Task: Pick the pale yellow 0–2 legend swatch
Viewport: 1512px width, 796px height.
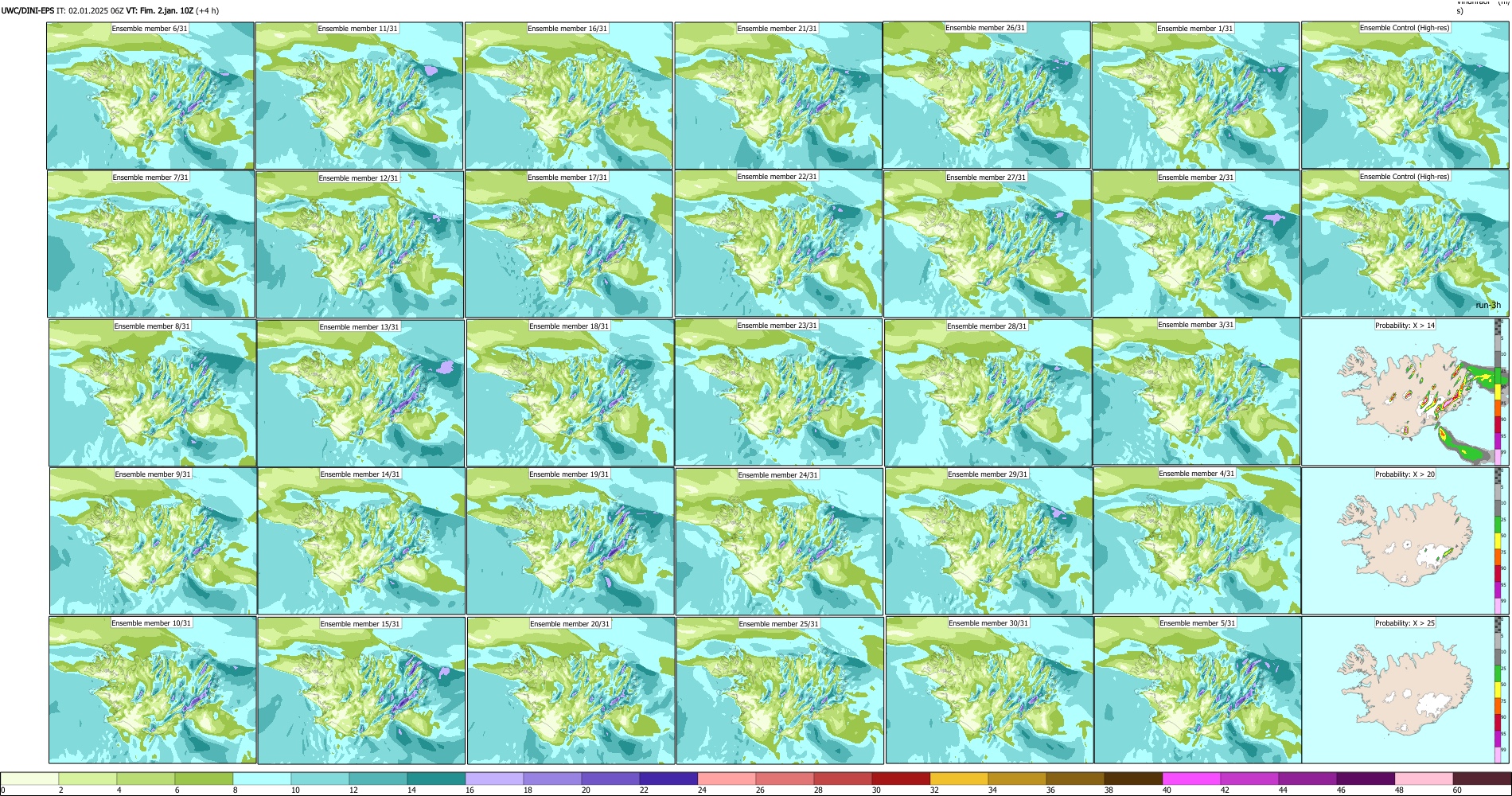Action: tap(30, 779)
